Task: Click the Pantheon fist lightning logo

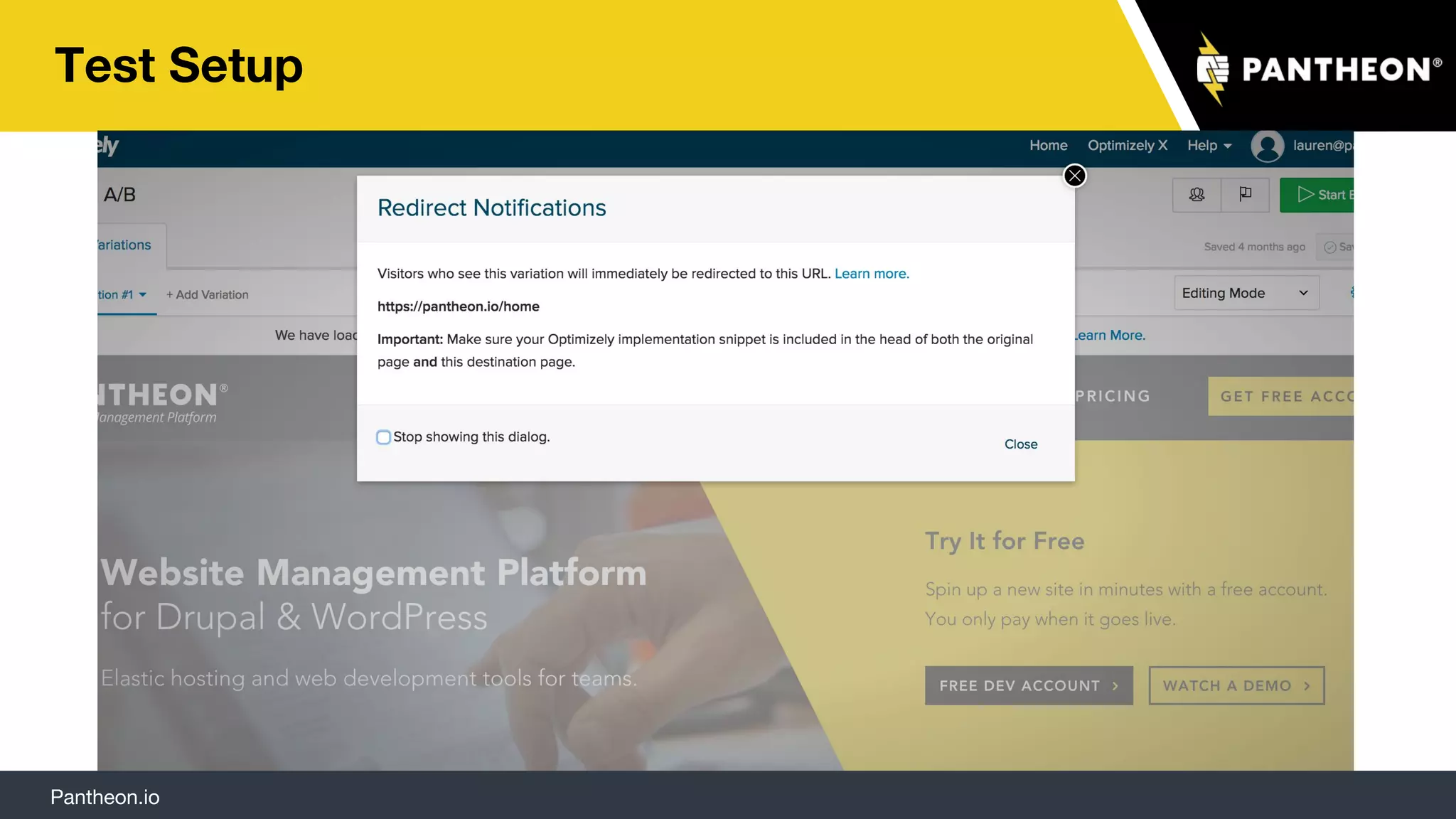Action: pyautogui.click(x=1213, y=69)
